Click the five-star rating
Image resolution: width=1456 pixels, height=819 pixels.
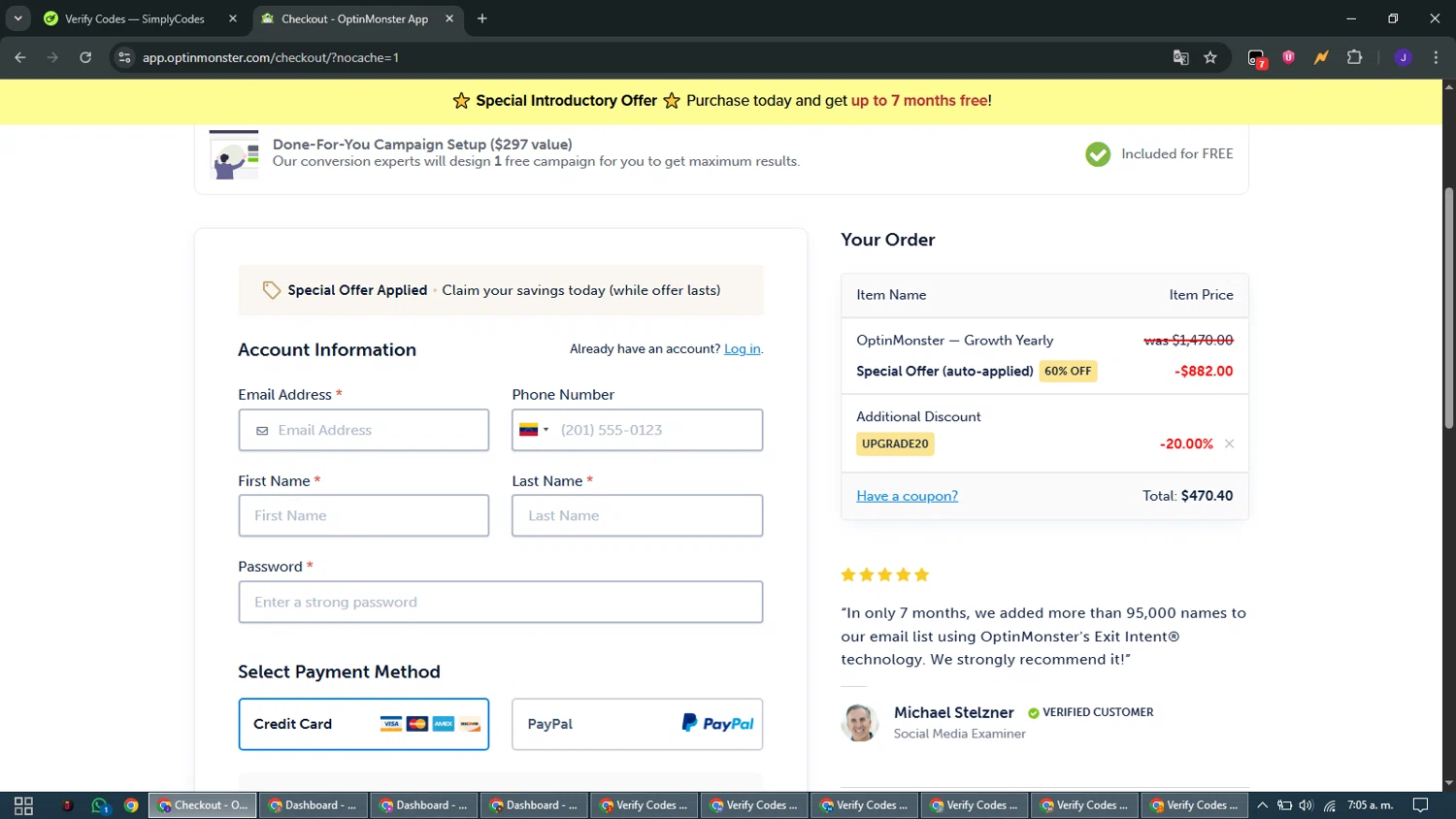(x=885, y=574)
